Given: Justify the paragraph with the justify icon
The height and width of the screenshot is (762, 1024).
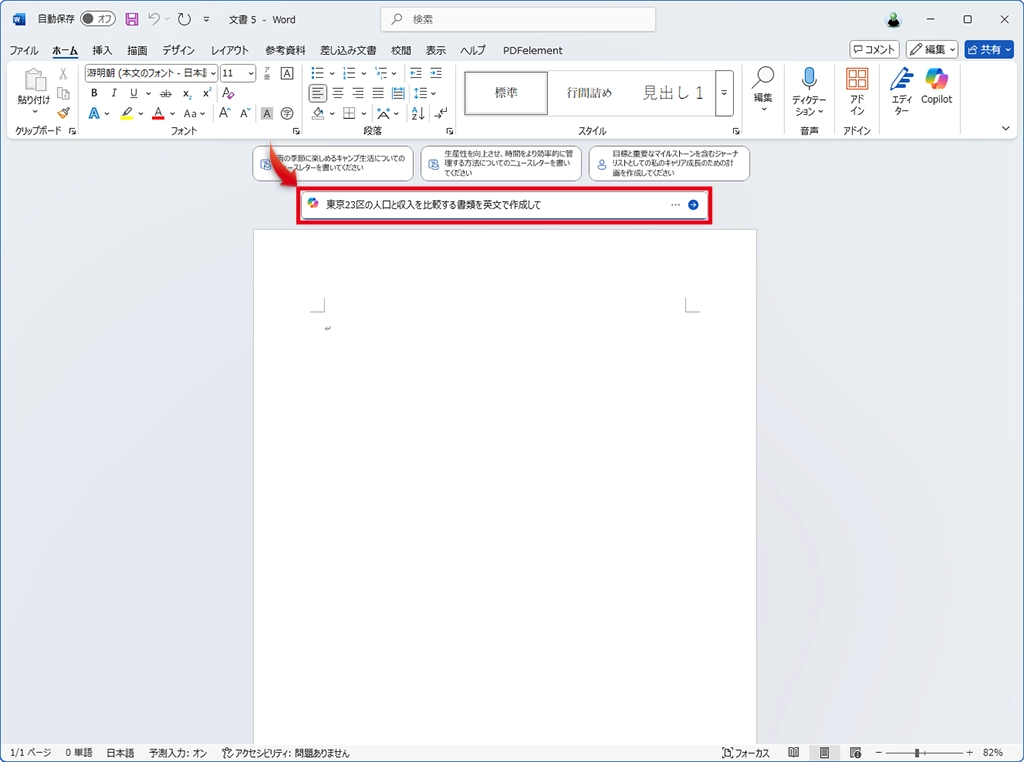Looking at the screenshot, I should pos(378,93).
